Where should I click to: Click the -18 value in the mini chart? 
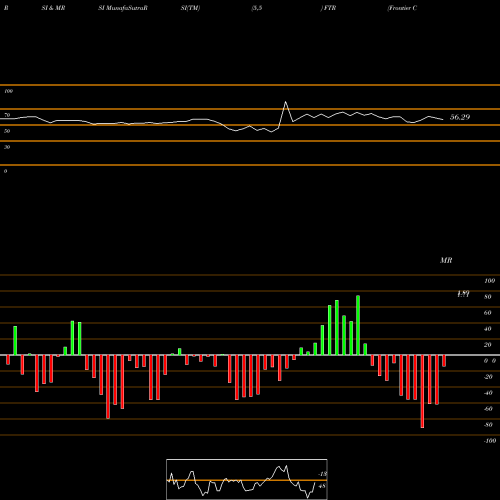tap(322, 474)
